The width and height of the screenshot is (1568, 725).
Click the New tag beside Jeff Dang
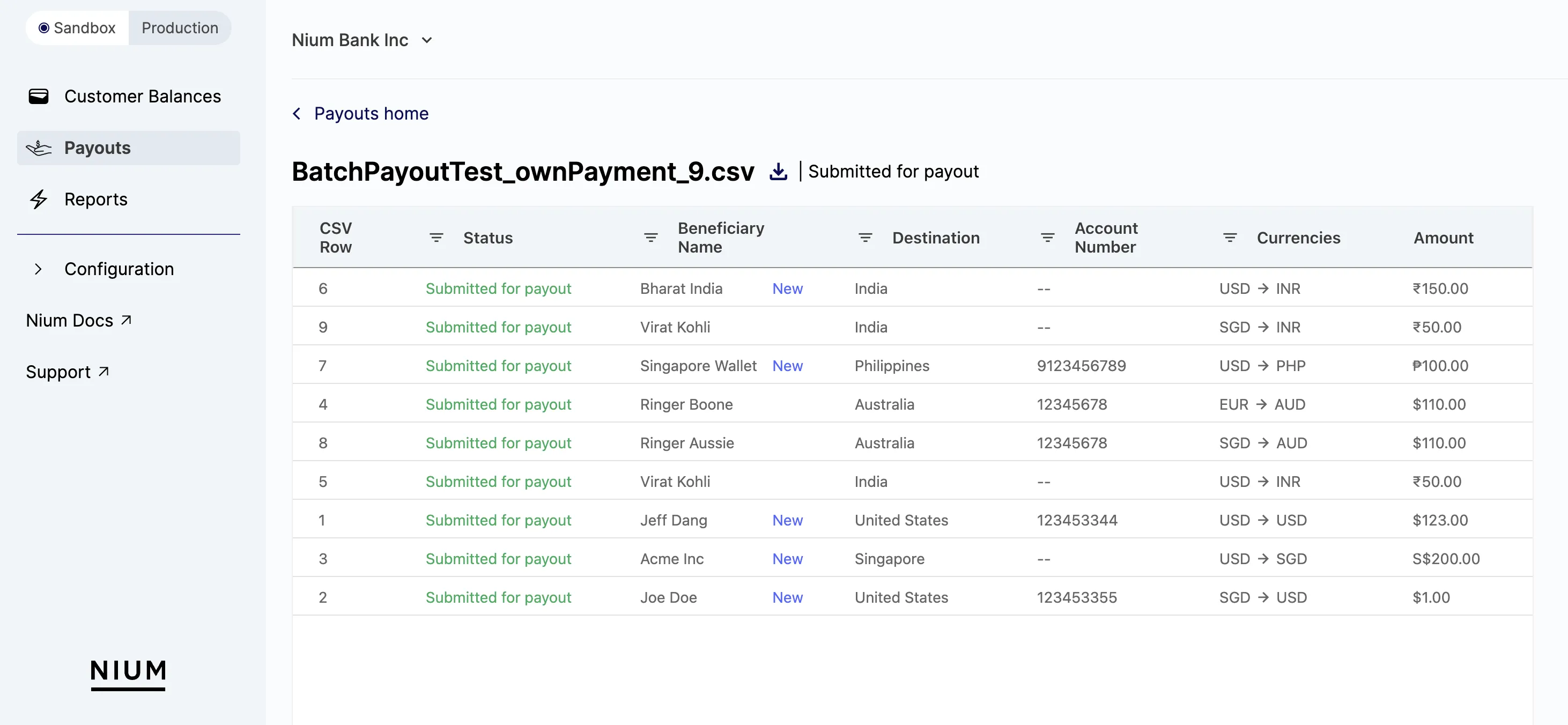pos(787,521)
